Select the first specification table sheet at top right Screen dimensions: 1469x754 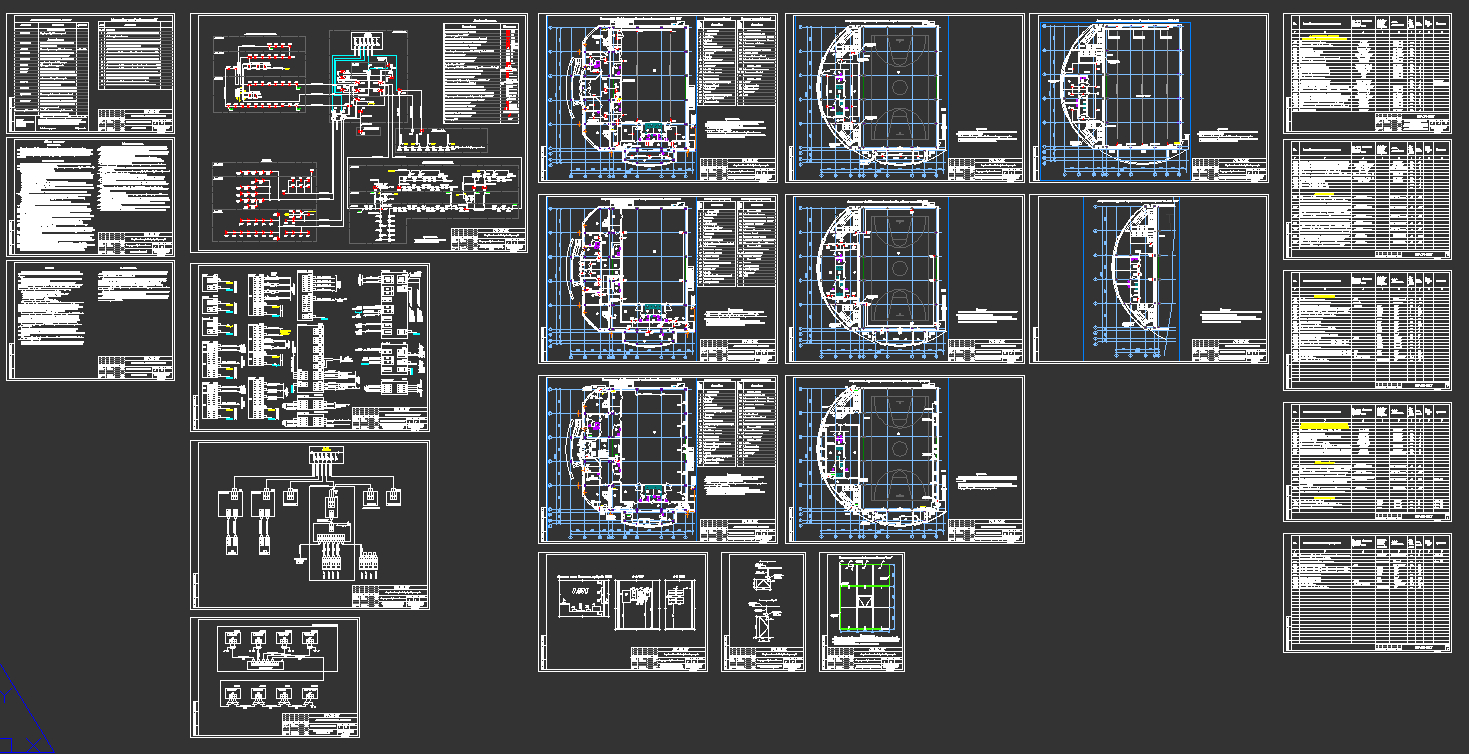point(1367,73)
